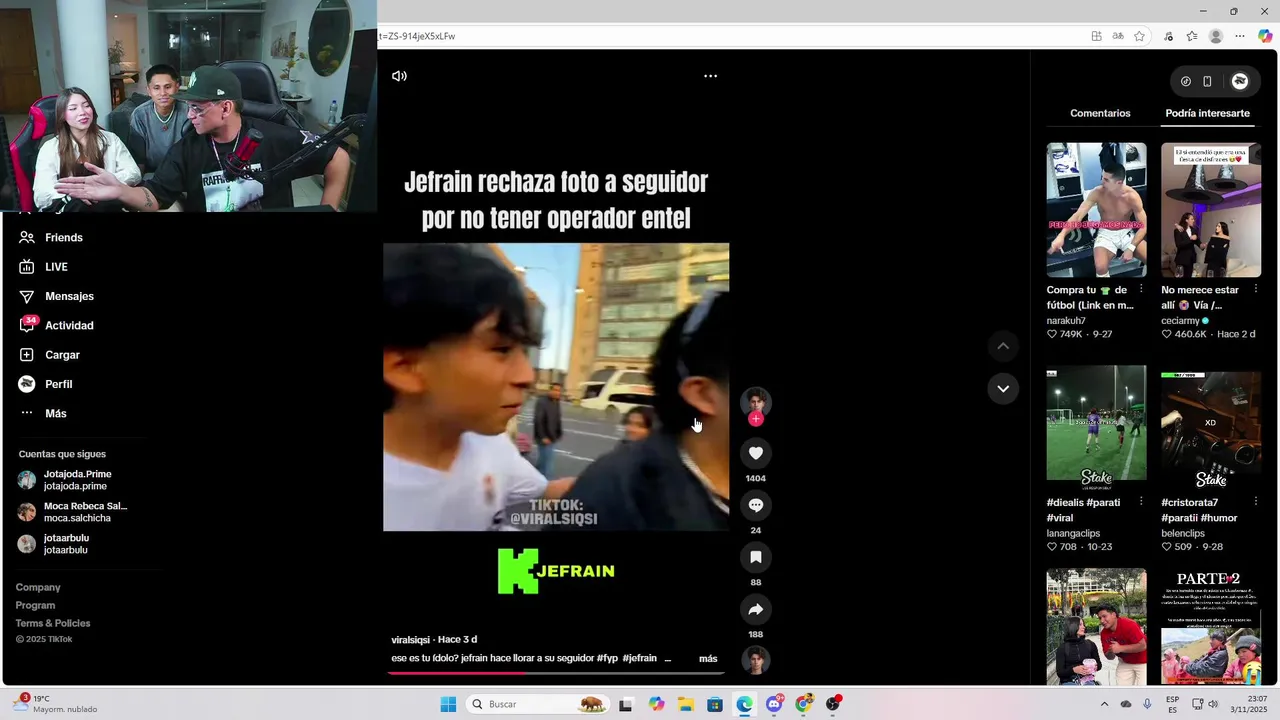
Task: Click the Terms & Policies link
Action: point(53,623)
